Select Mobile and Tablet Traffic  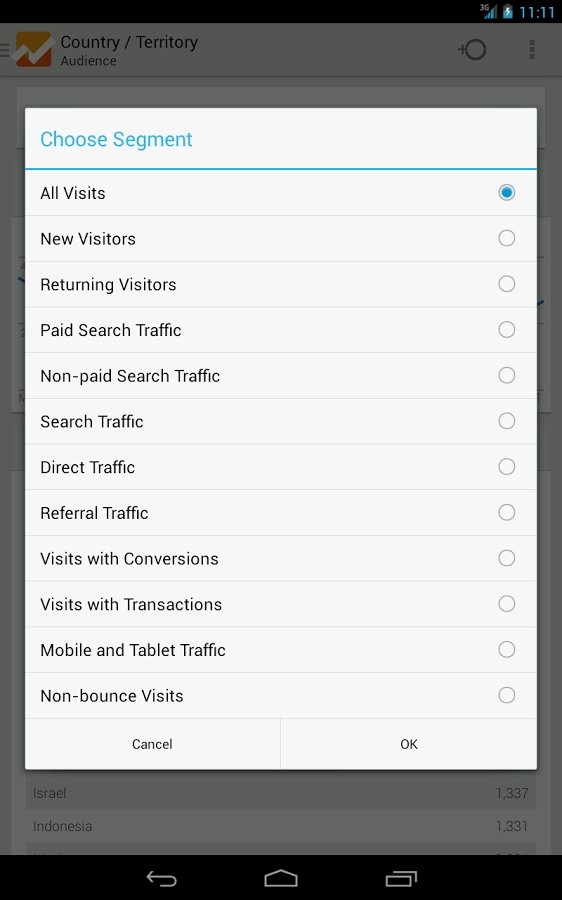point(281,650)
